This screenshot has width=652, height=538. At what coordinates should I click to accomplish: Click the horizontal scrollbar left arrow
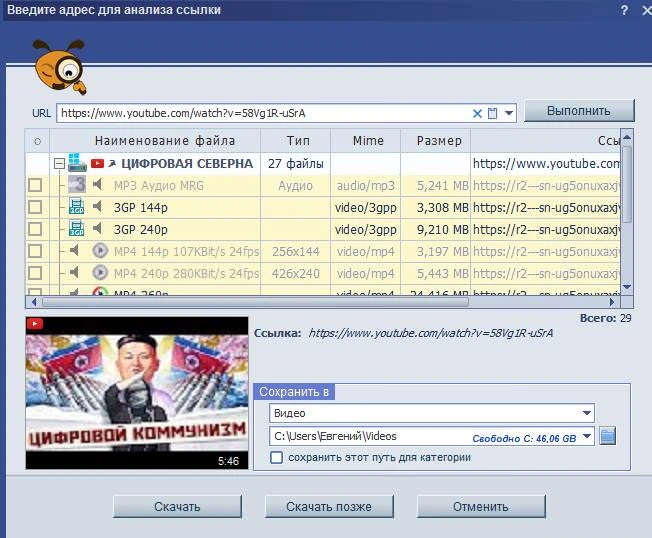point(34,302)
